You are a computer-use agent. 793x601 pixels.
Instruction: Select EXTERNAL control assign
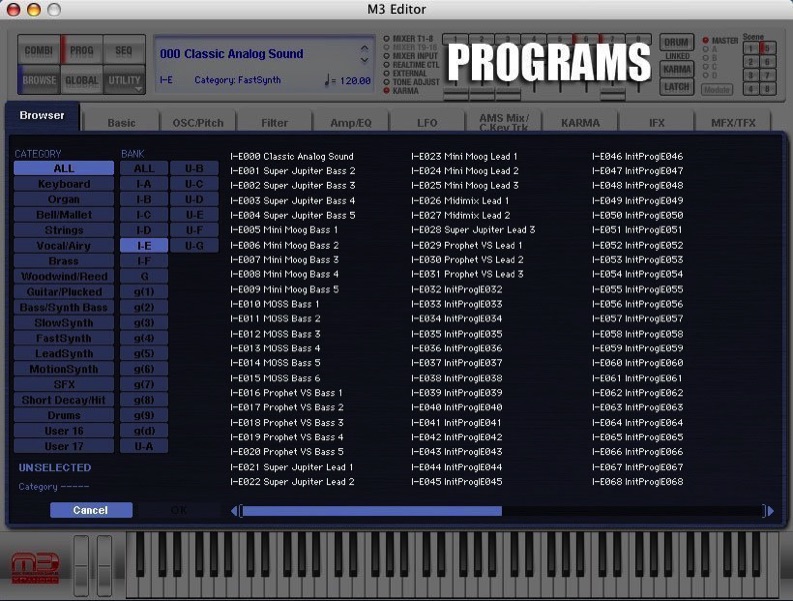click(x=387, y=73)
